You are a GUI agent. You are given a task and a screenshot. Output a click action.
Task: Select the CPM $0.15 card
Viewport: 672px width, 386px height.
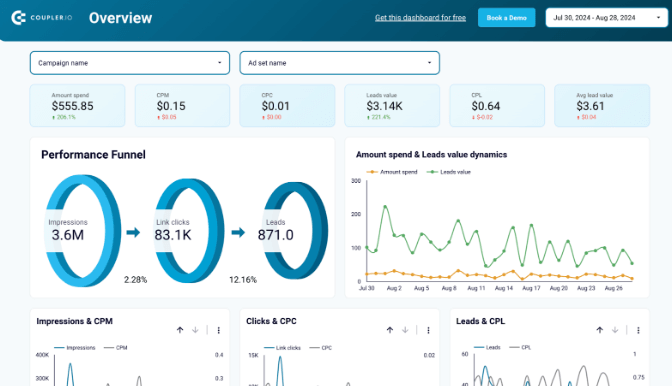click(x=183, y=105)
